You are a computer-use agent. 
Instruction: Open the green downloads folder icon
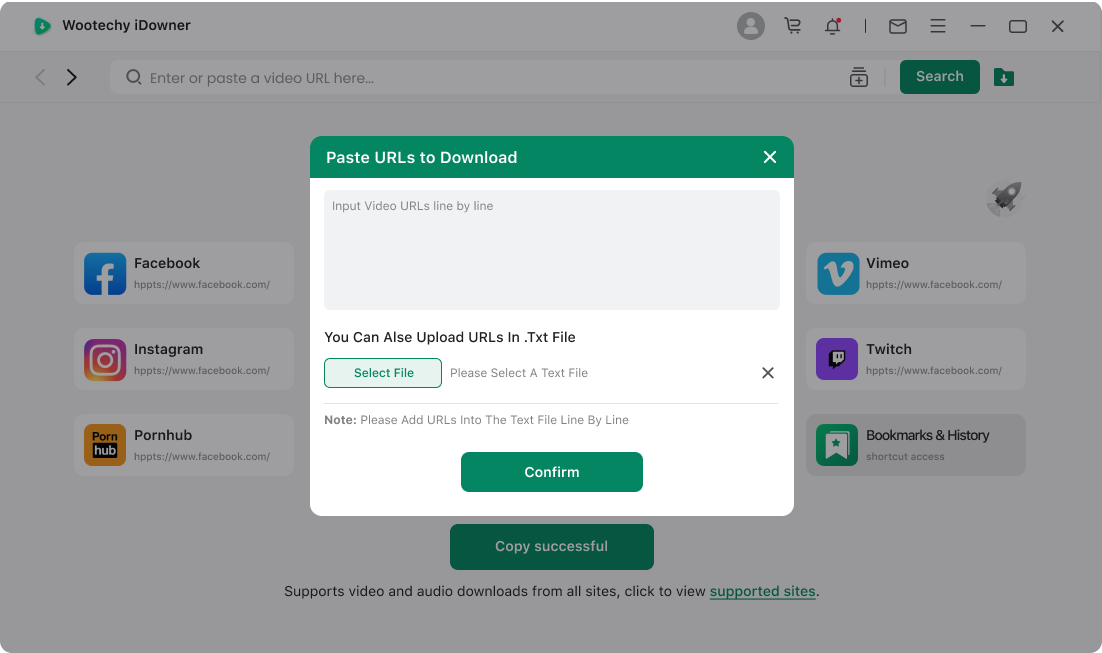click(x=1004, y=77)
